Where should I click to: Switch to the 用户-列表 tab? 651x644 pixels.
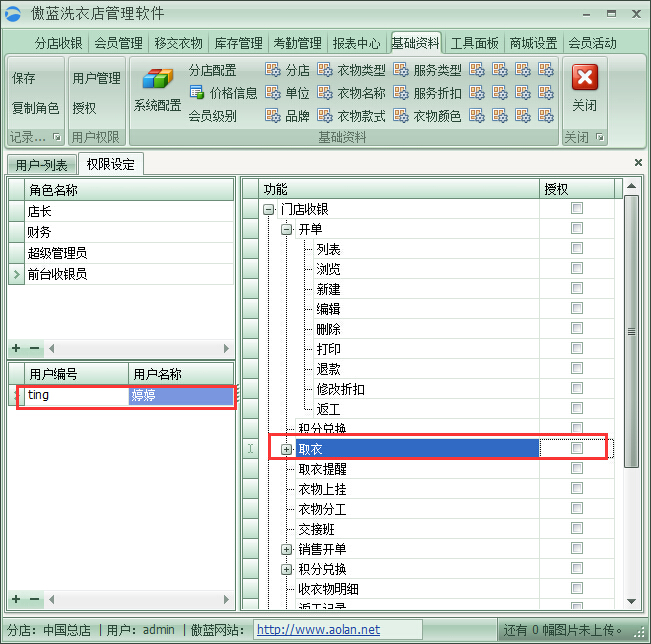pos(41,165)
